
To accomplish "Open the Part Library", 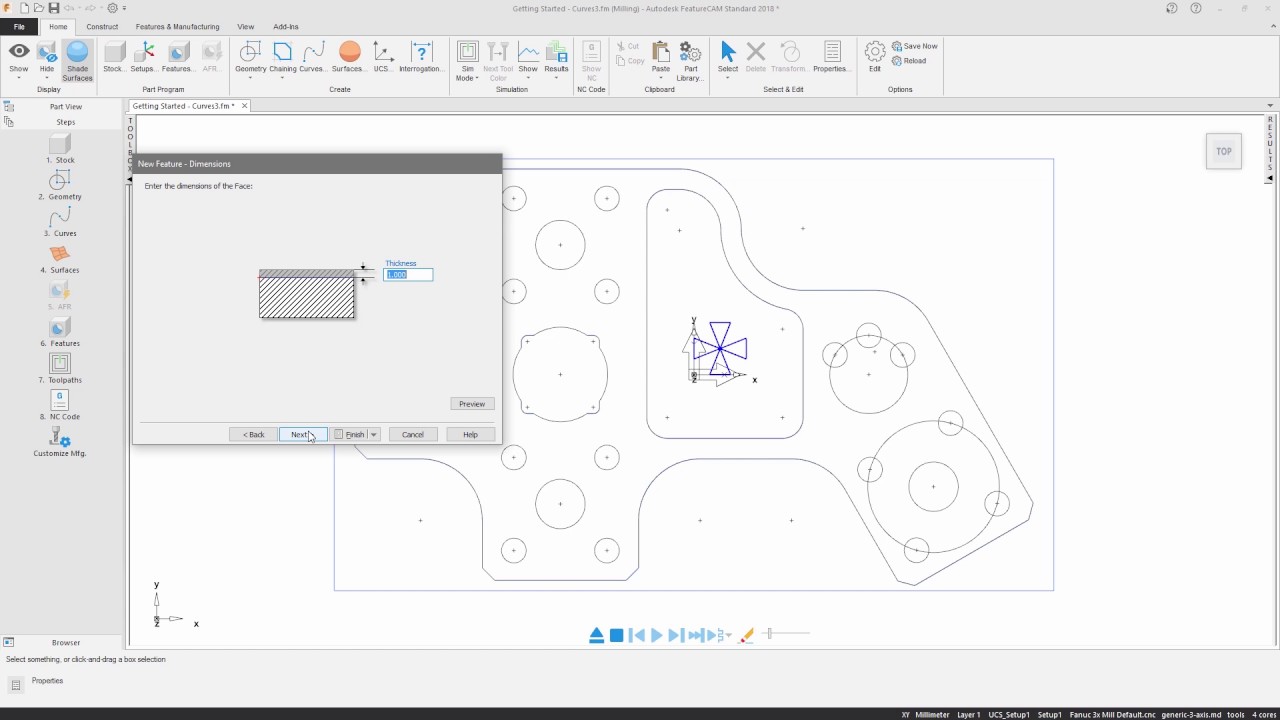I will (690, 60).
